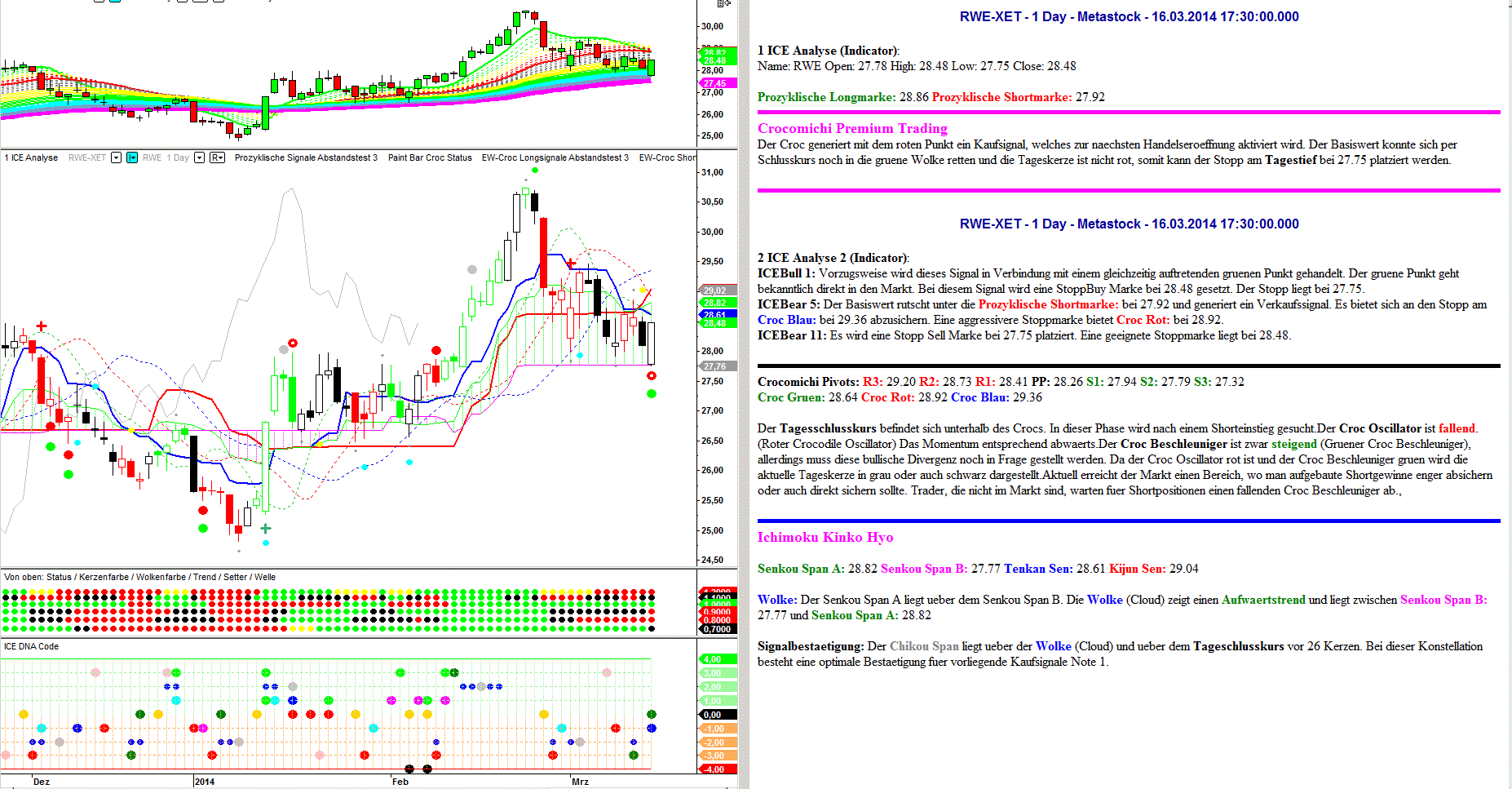This screenshot has height=789, width=1512.
Task: Click the ICE DNA Code panel title
Action: click(x=31, y=646)
